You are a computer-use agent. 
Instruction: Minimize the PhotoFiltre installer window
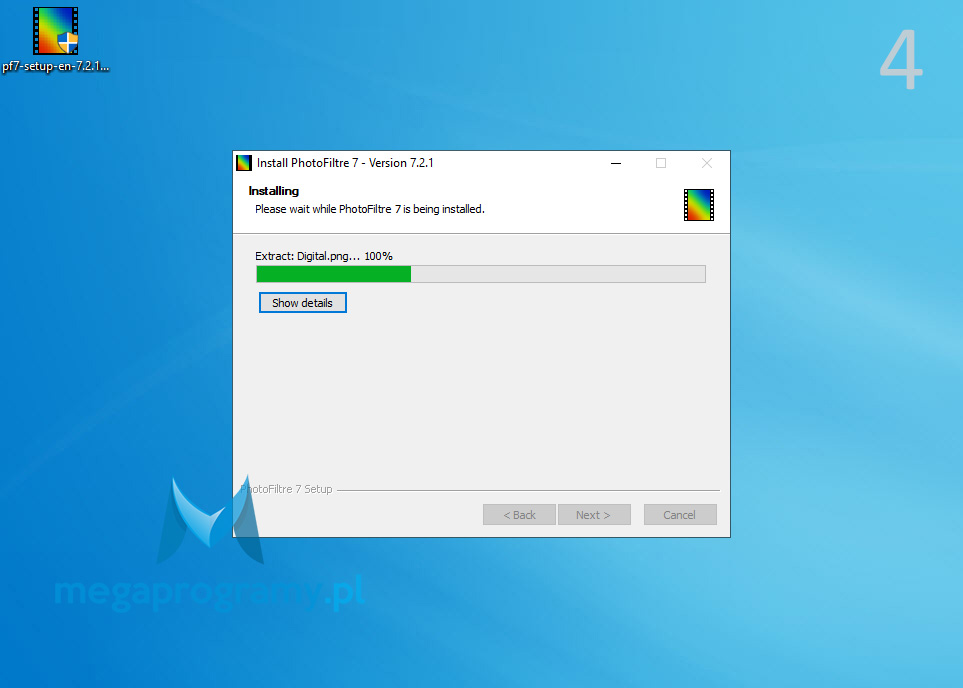616,163
